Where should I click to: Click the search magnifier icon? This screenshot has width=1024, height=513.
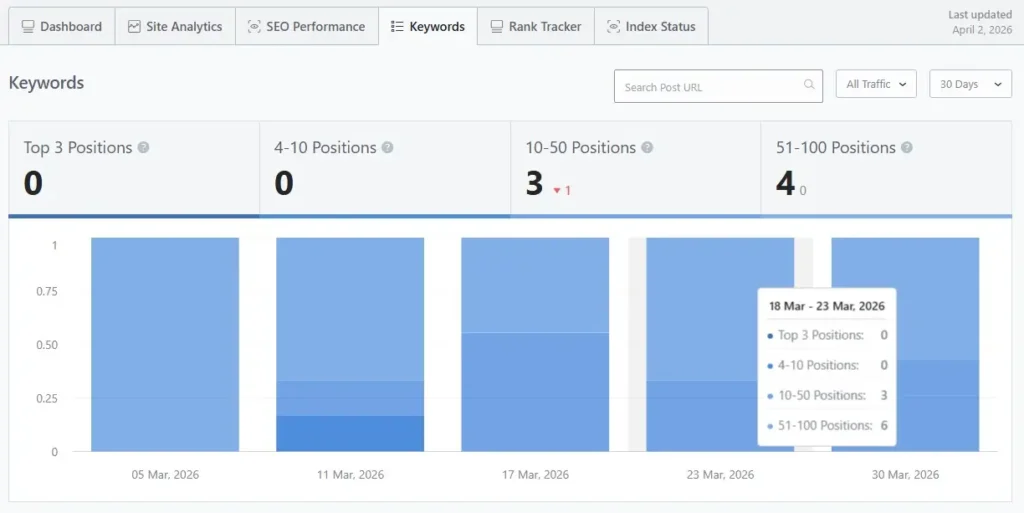click(809, 86)
